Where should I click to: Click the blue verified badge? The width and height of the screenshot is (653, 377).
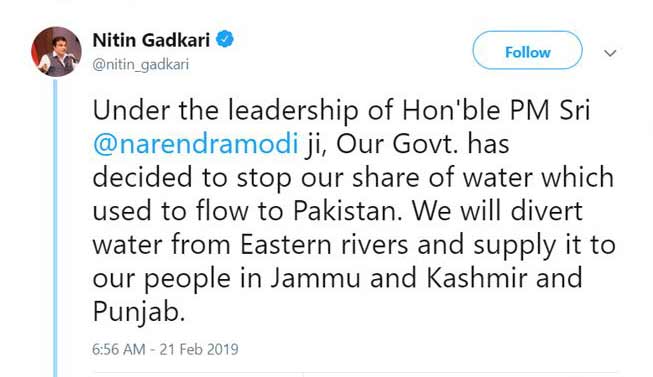pyautogui.click(x=225, y=40)
